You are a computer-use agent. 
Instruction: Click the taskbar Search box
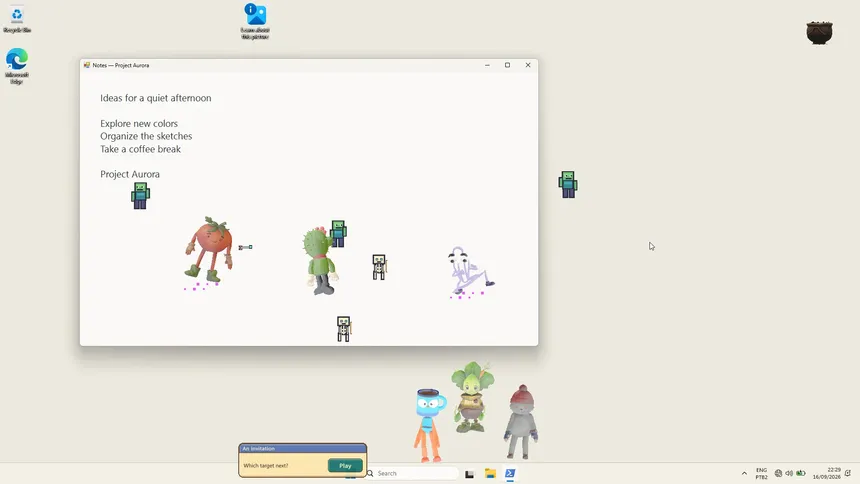click(x=412, y=473)
